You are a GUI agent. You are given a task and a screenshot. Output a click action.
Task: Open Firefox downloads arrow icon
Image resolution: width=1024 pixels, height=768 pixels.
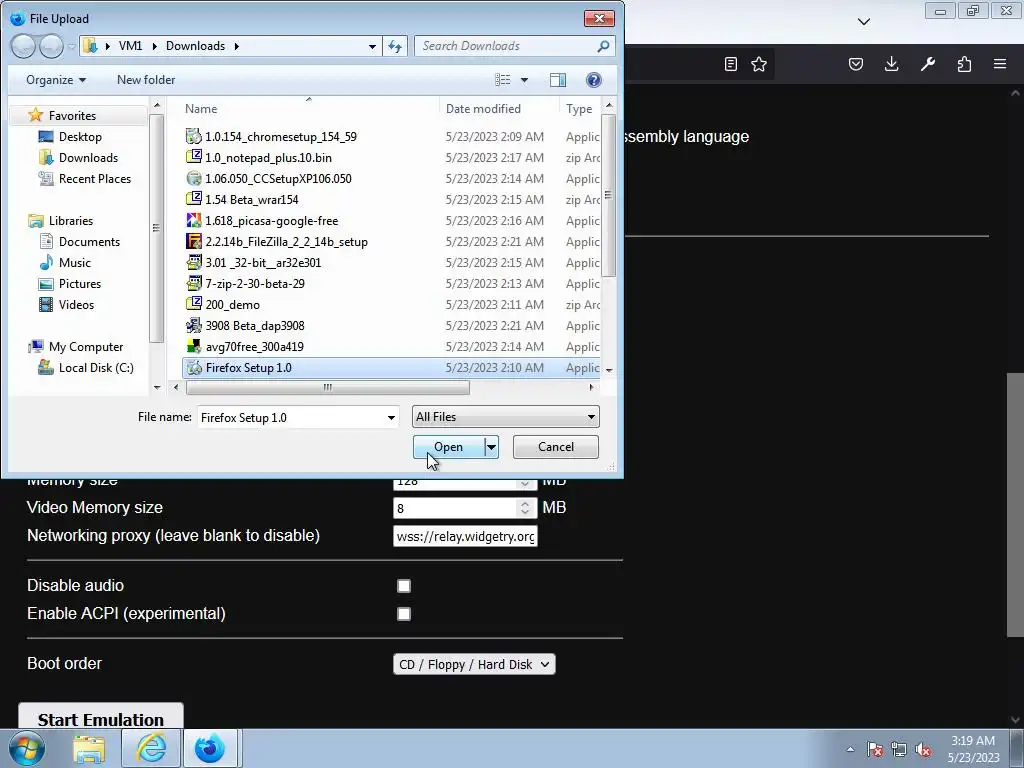click(891, 64)
